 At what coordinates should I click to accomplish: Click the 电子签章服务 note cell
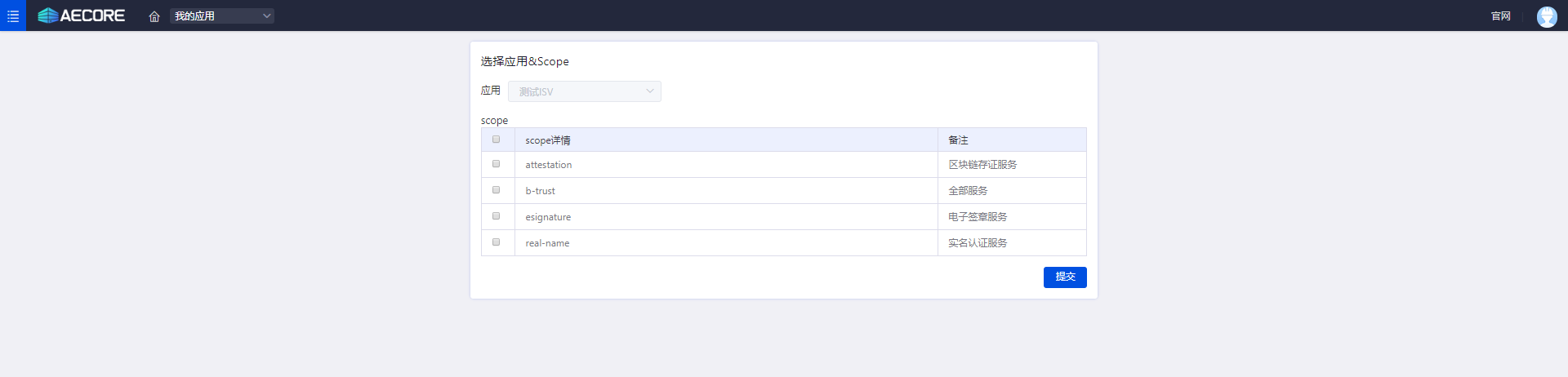(978, 217)
